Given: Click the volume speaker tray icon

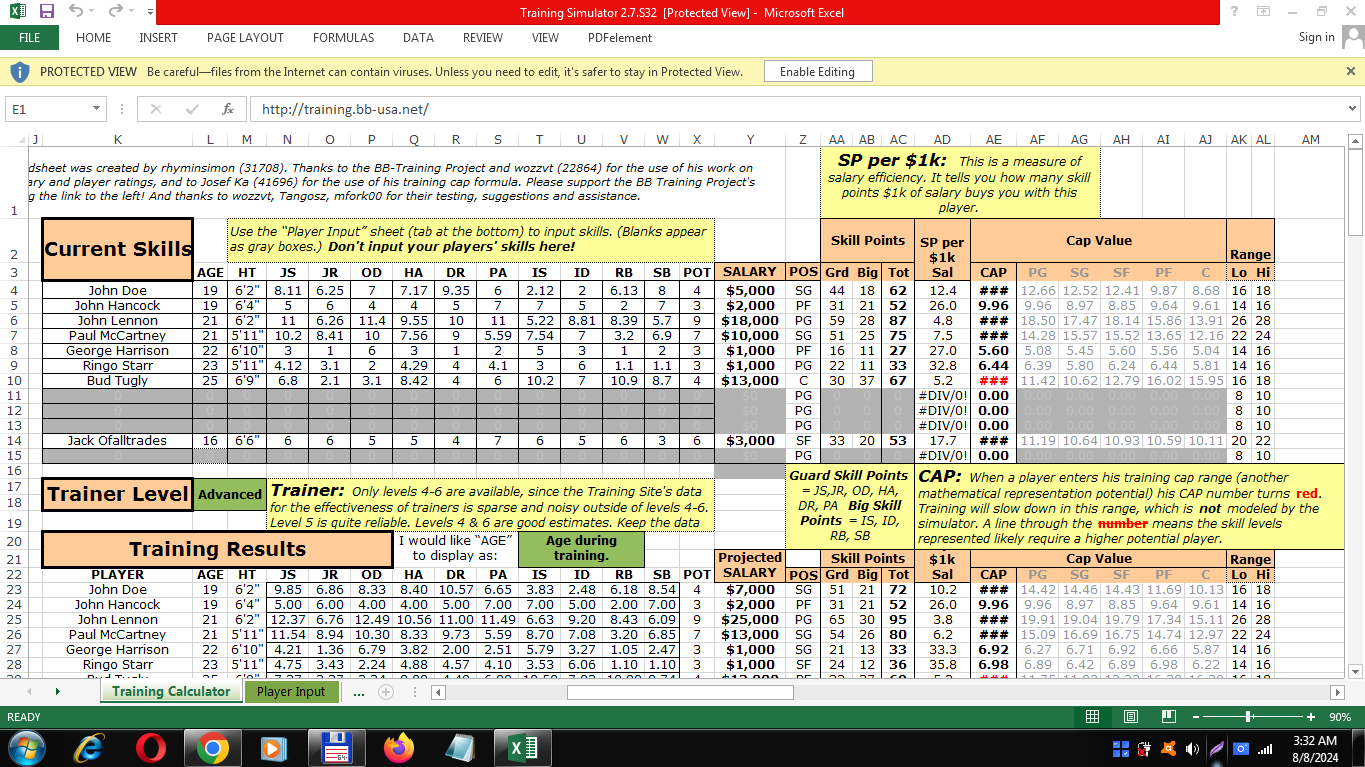Looking at the screenshot, I should pos(1192,749).
